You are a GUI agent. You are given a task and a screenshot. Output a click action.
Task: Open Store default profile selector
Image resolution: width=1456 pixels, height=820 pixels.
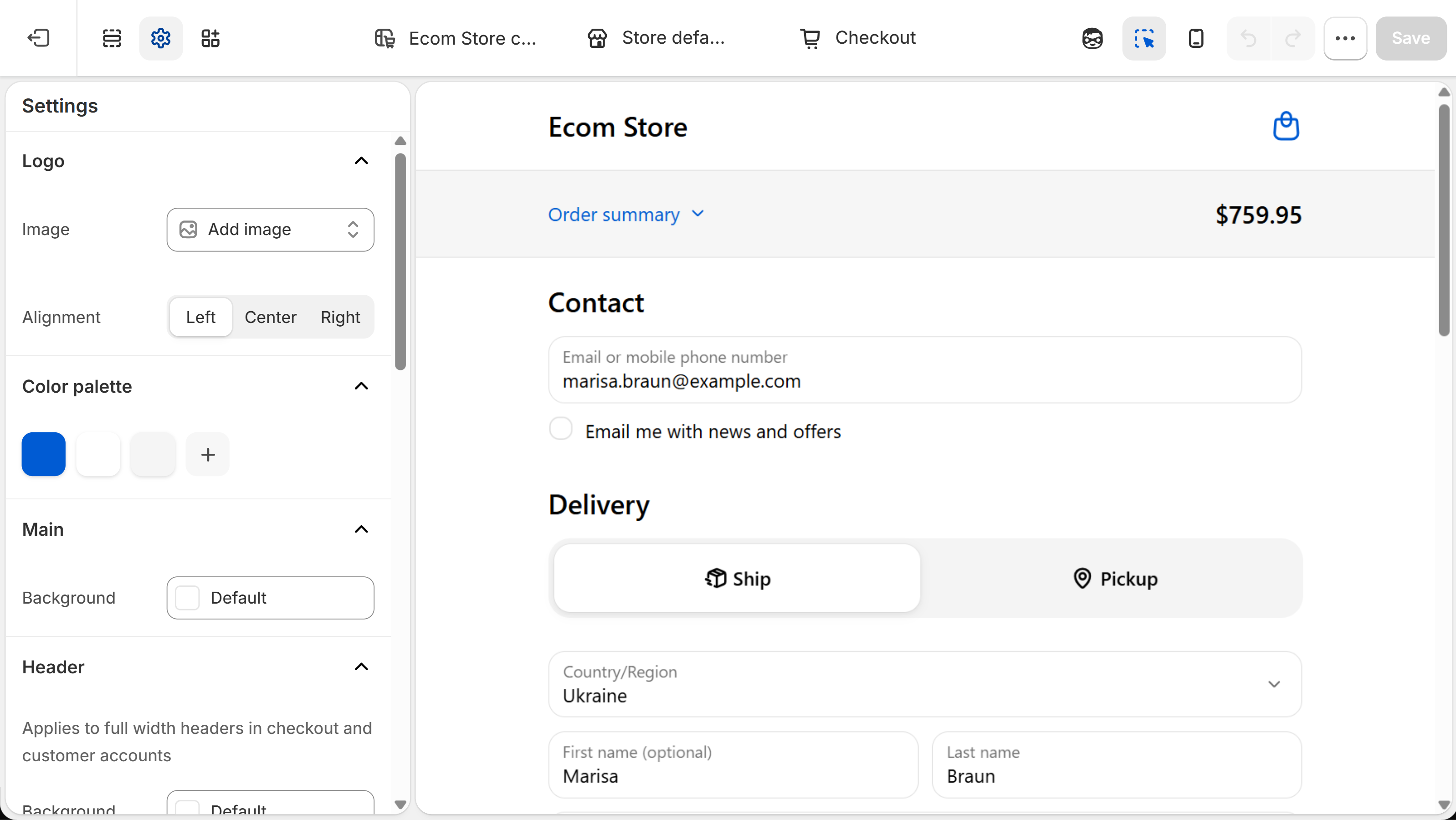657,38
